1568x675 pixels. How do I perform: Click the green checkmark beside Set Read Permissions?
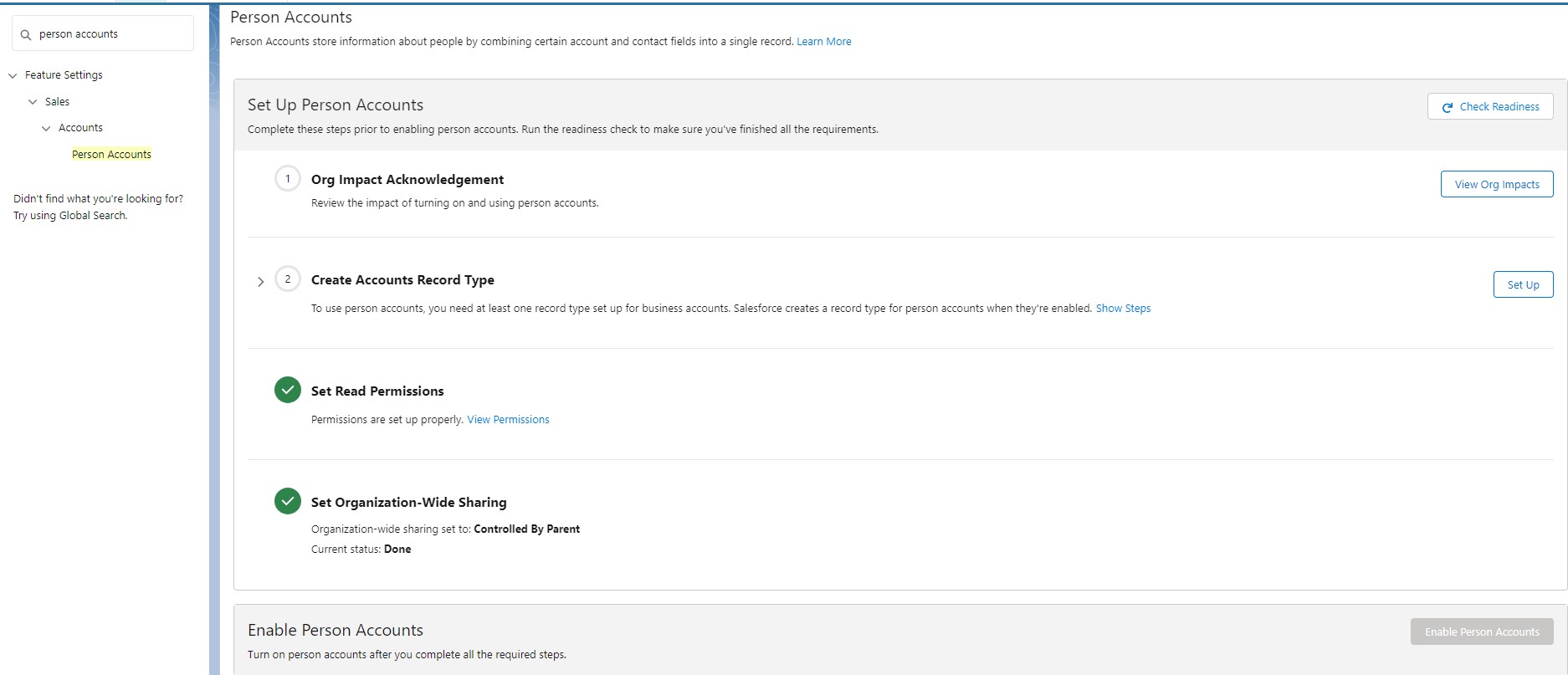[x=288, y=390]
